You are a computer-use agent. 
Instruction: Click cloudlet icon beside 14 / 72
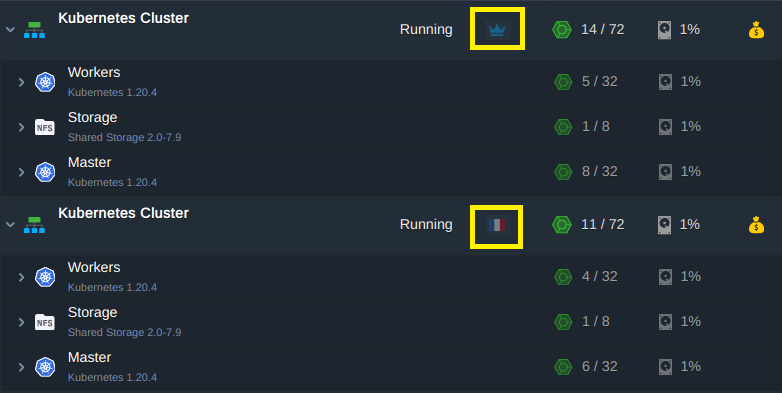coord(562,30)
